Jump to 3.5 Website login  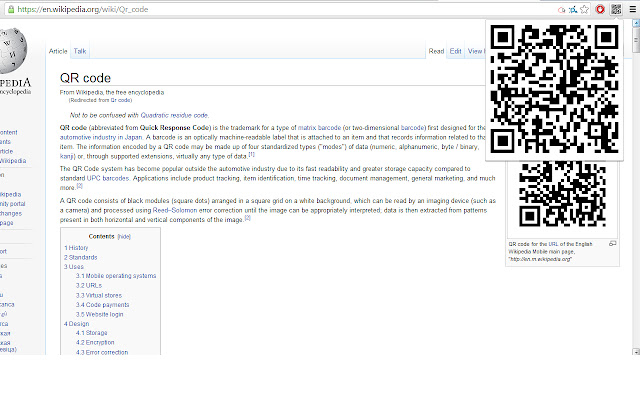pos(99,315)
